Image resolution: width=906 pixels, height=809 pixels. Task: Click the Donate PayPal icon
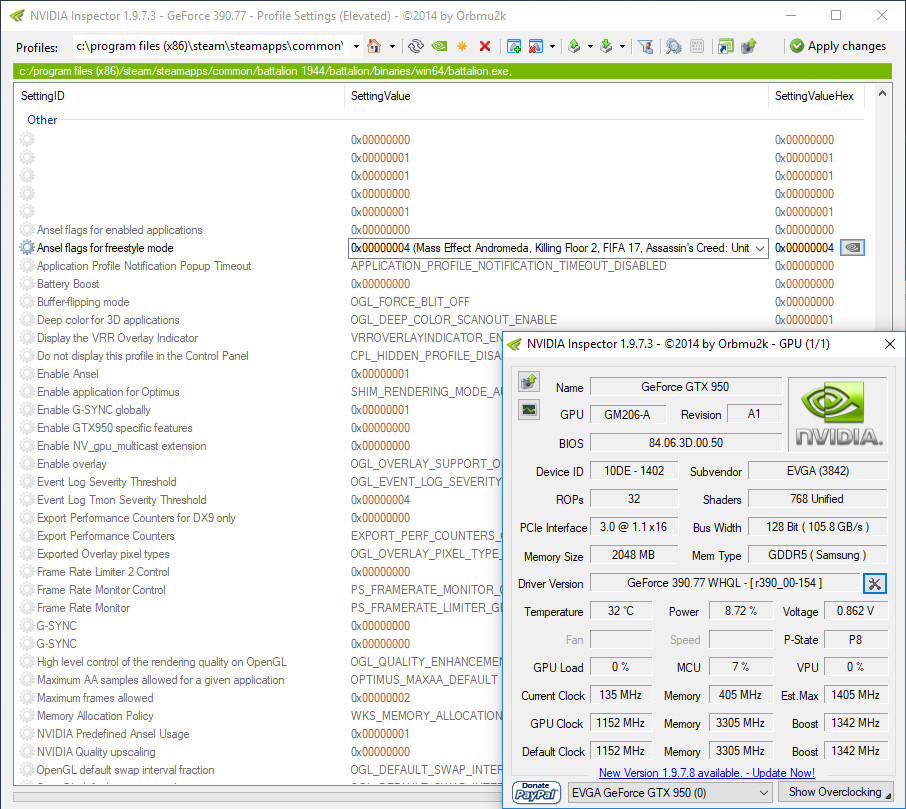[536, 792]
